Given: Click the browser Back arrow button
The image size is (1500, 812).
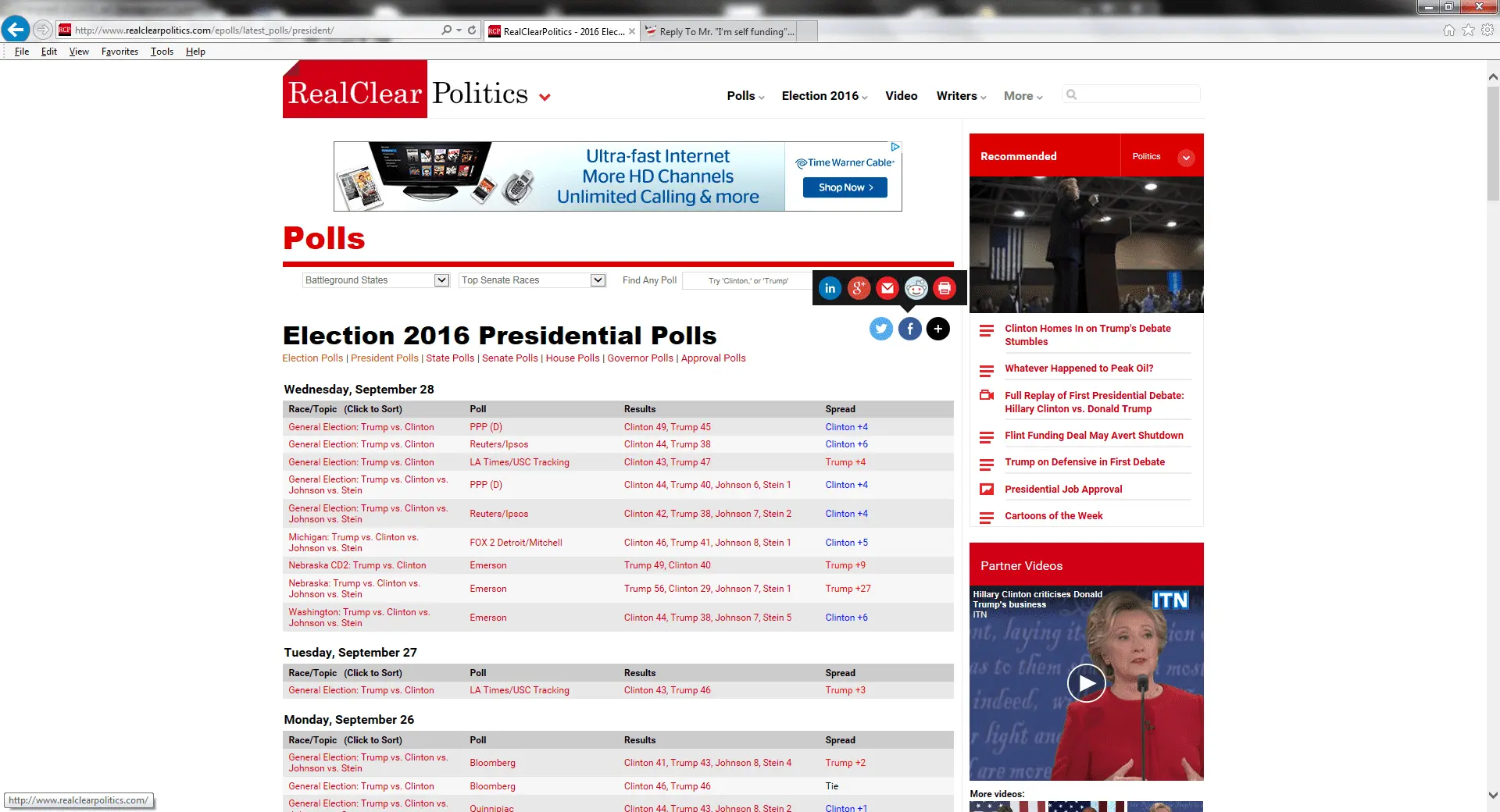Looking at the screenshot, I should point(16,30).
